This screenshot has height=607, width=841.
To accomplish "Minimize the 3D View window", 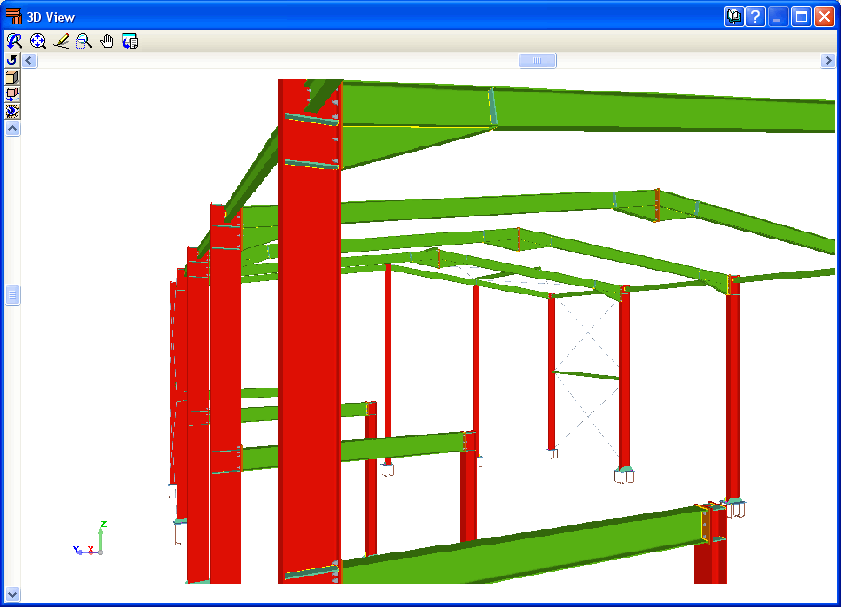I will click(778, 17).
